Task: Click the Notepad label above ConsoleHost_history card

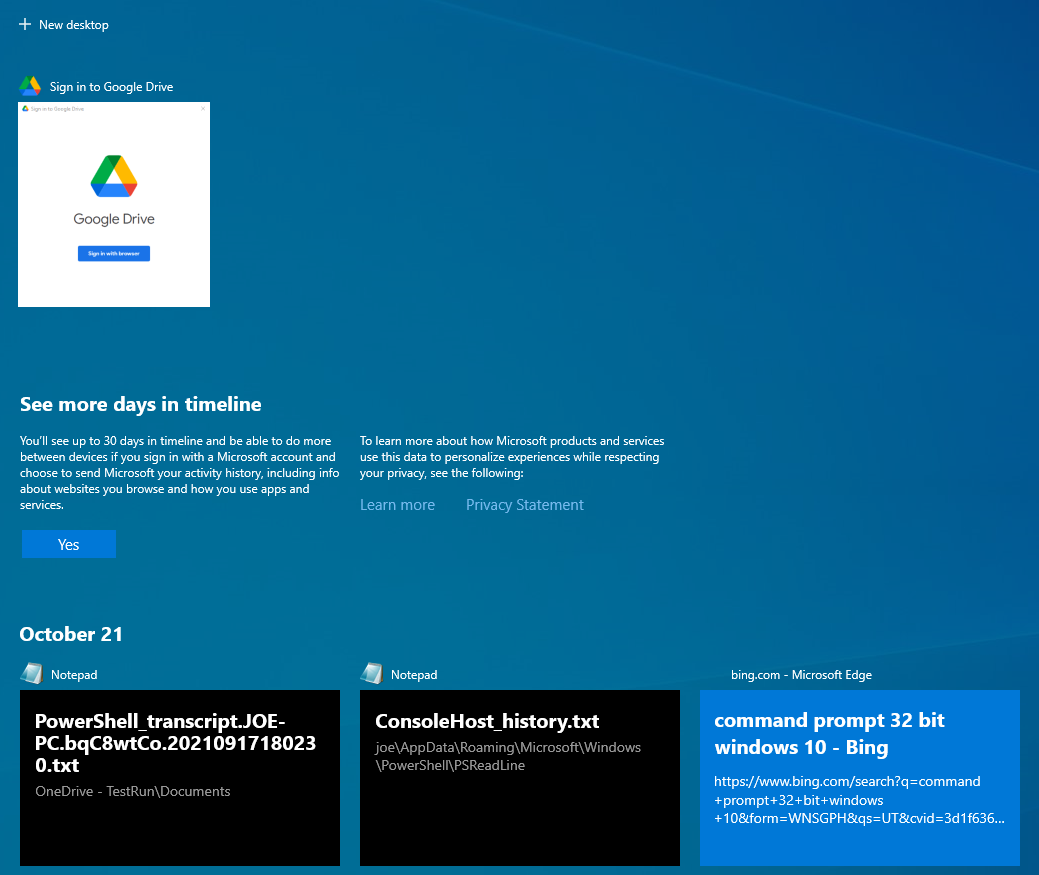Action: [414, 674]
